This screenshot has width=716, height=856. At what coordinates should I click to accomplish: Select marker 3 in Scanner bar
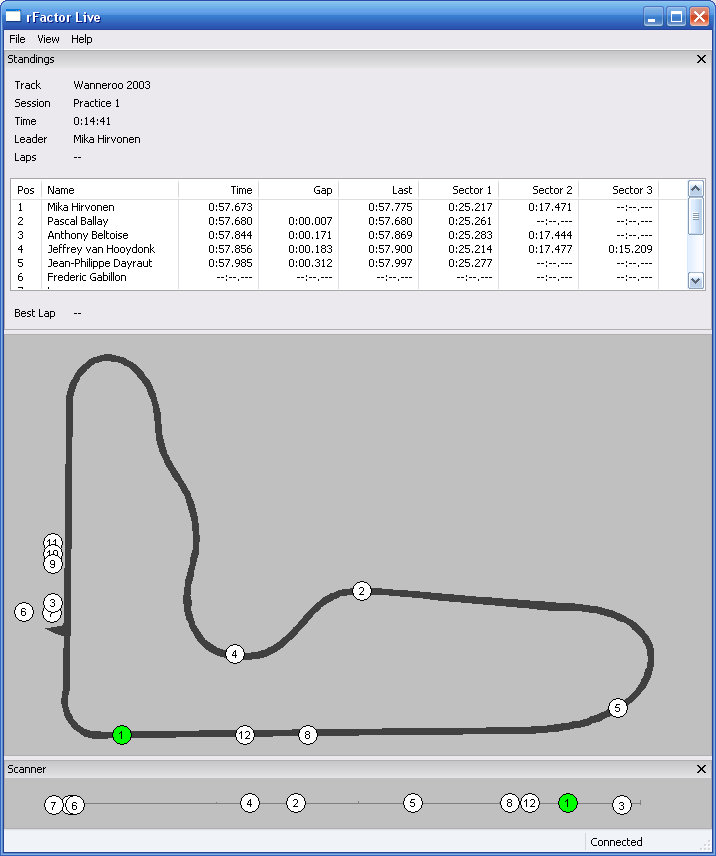tap(622, 805)
